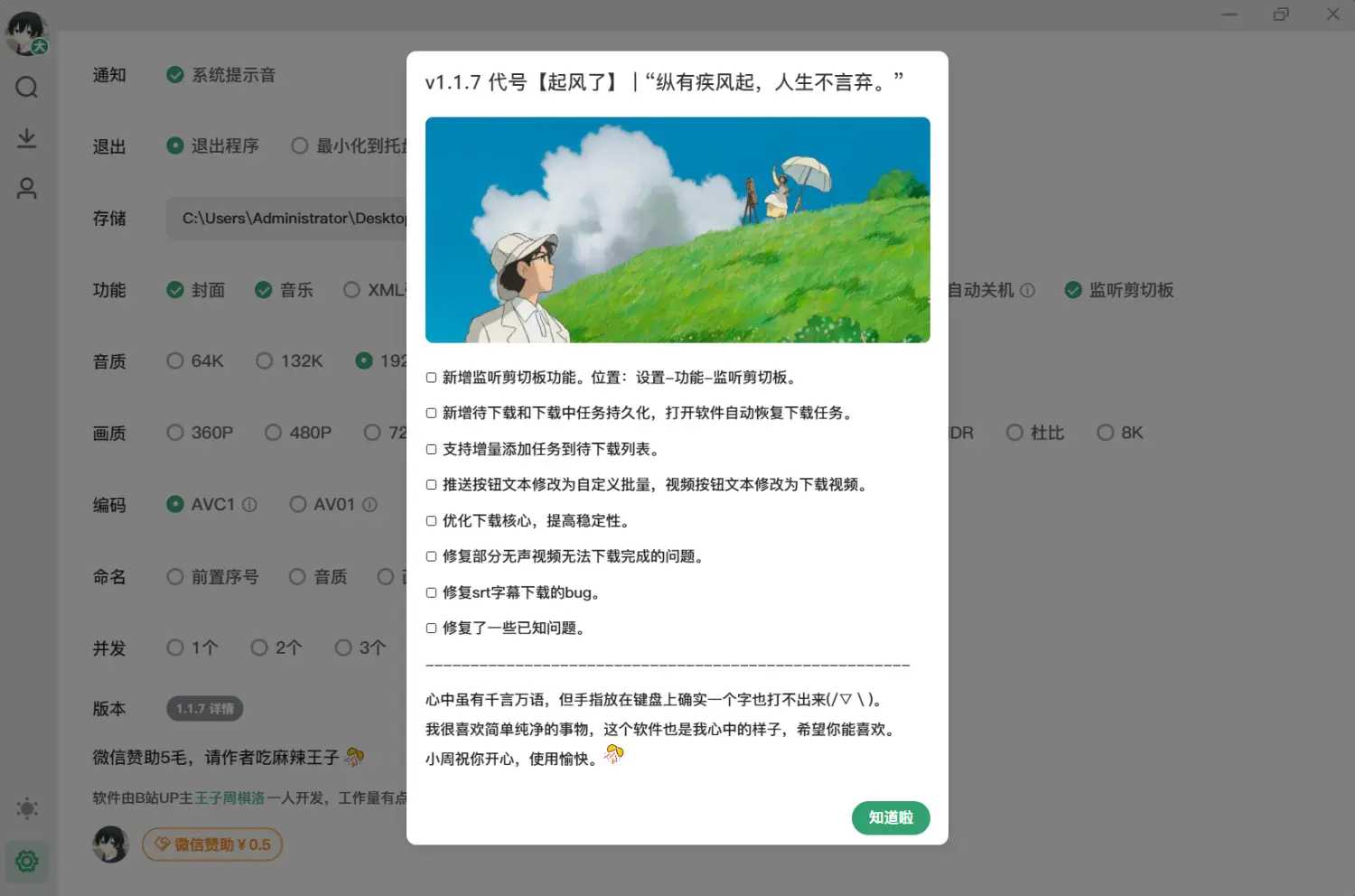1355x896 pixels.
Task: Click the info icon next to AV01
Action: (x=369, y=505)
